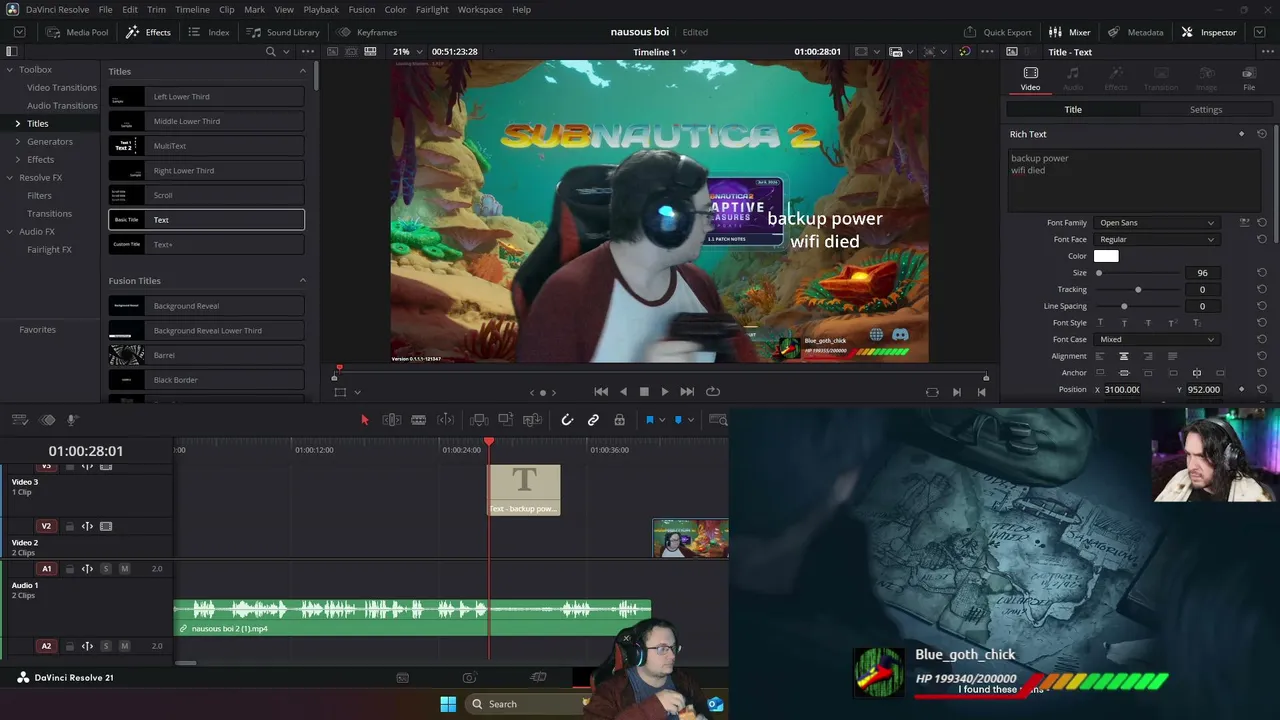Click the blue Flag icon
The image size is (1280, 720).
click(649, 420)
